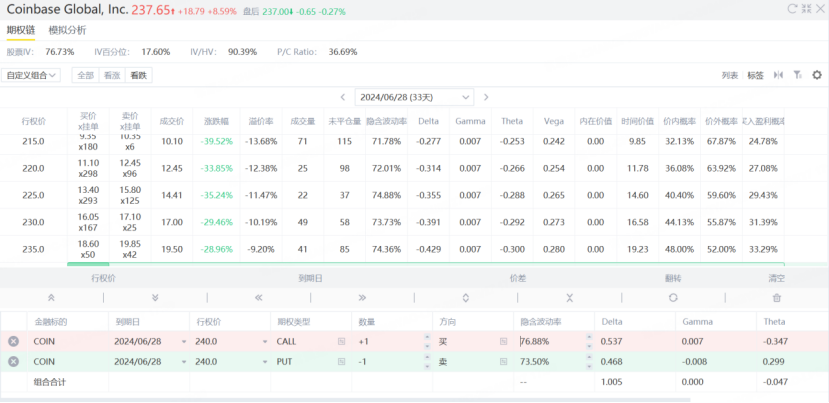The width and height of the screenshot is (829, 403).
Task: Click CALL row option type picker icon
Action: [x=342, y=342]
